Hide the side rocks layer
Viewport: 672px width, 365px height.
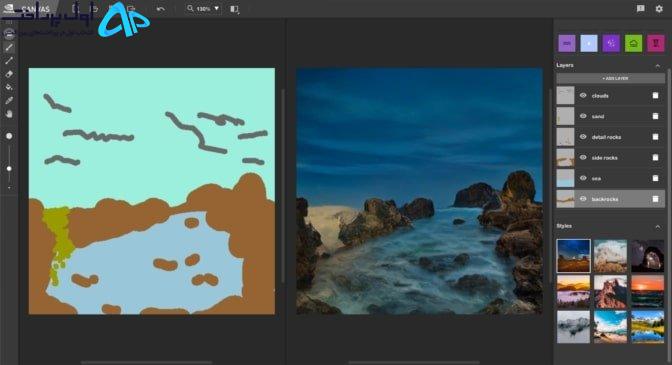click(583, 157)
